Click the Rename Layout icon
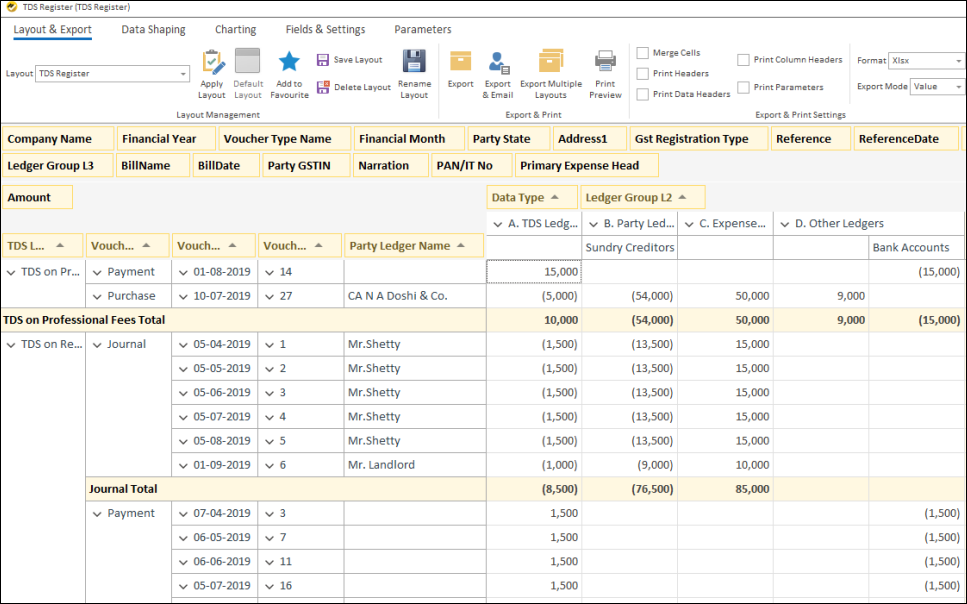Screen dimensions: 967x604 coord(414,62)
